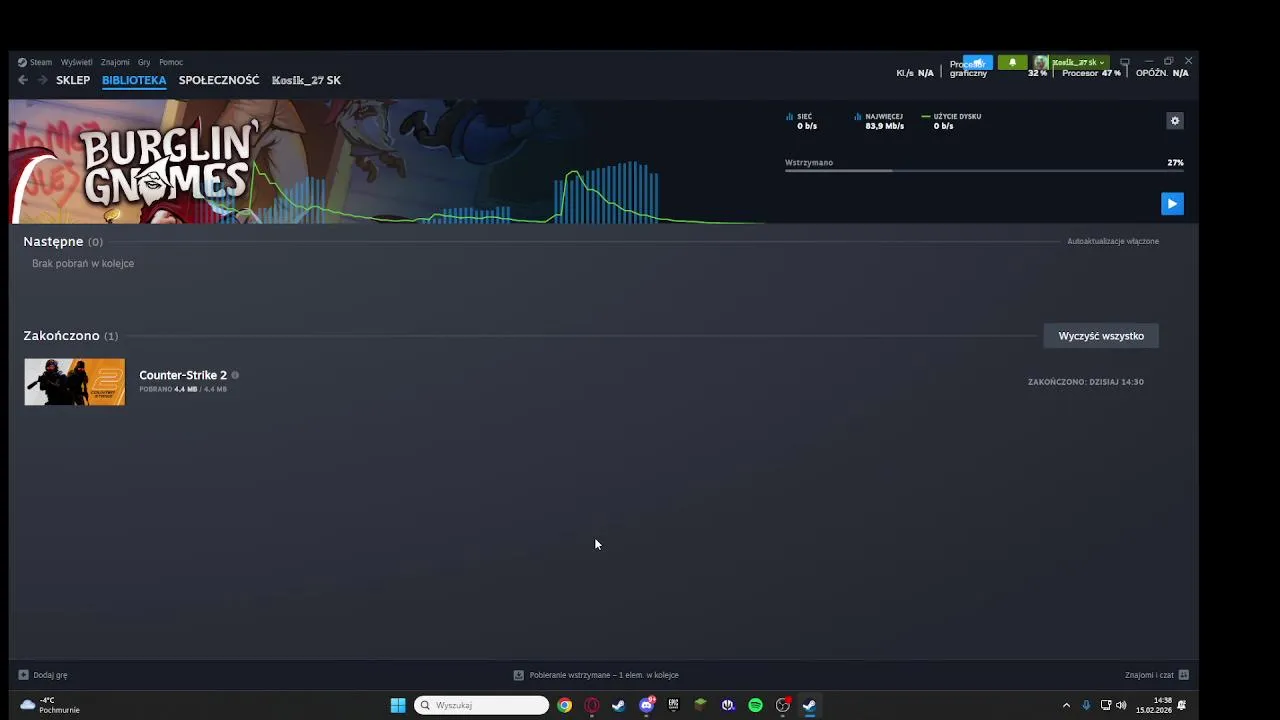Click the download progress bar
Viewport: 1280px width, 720px height.
(x=984, y=171)
